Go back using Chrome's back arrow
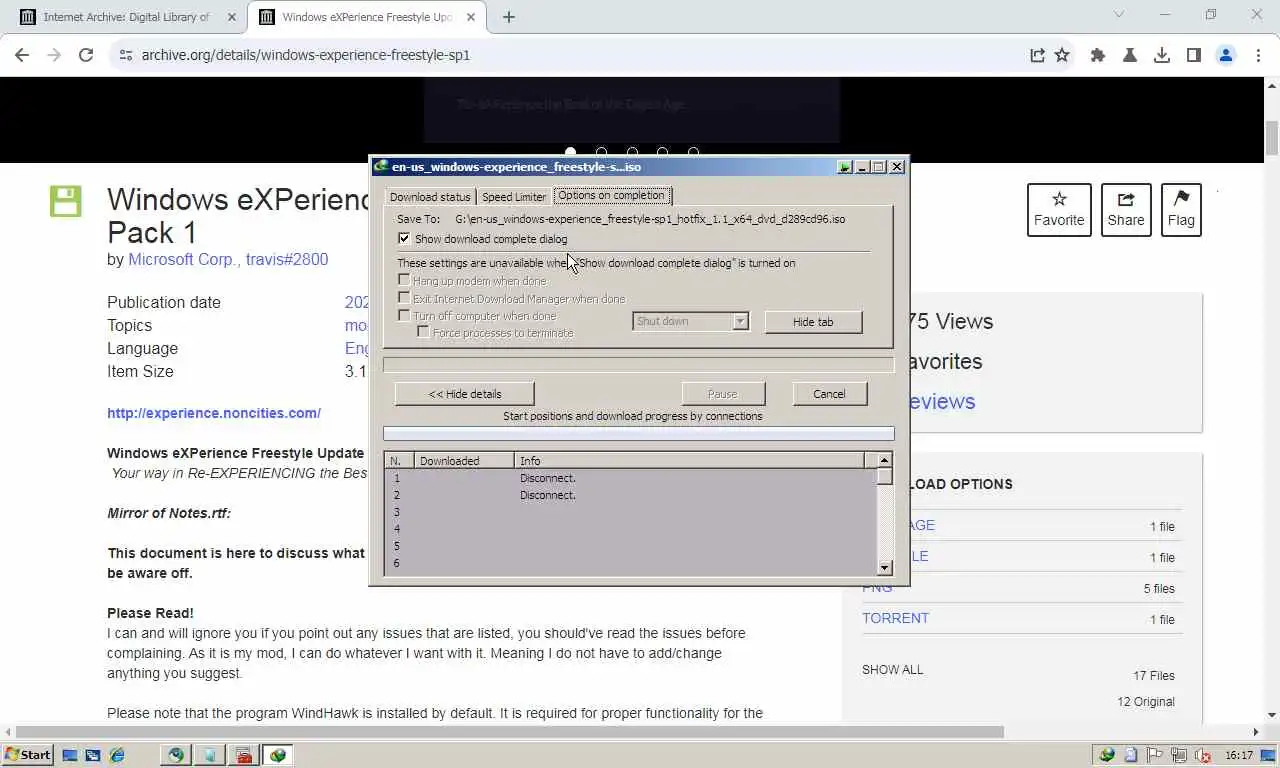 pyautogui.click(x=22, y=55)
